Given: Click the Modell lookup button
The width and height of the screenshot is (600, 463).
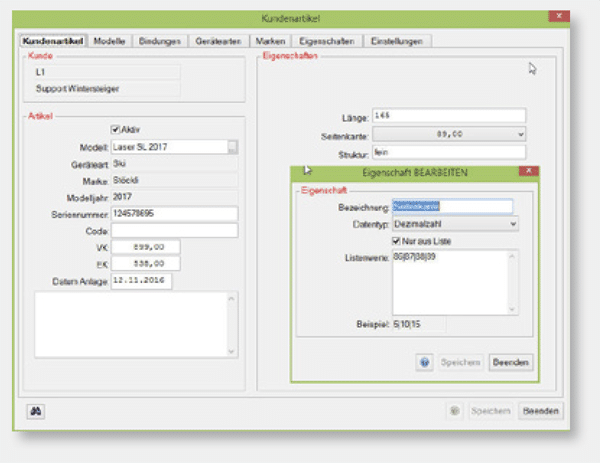Looking at the screenshot, I should 232,147.
